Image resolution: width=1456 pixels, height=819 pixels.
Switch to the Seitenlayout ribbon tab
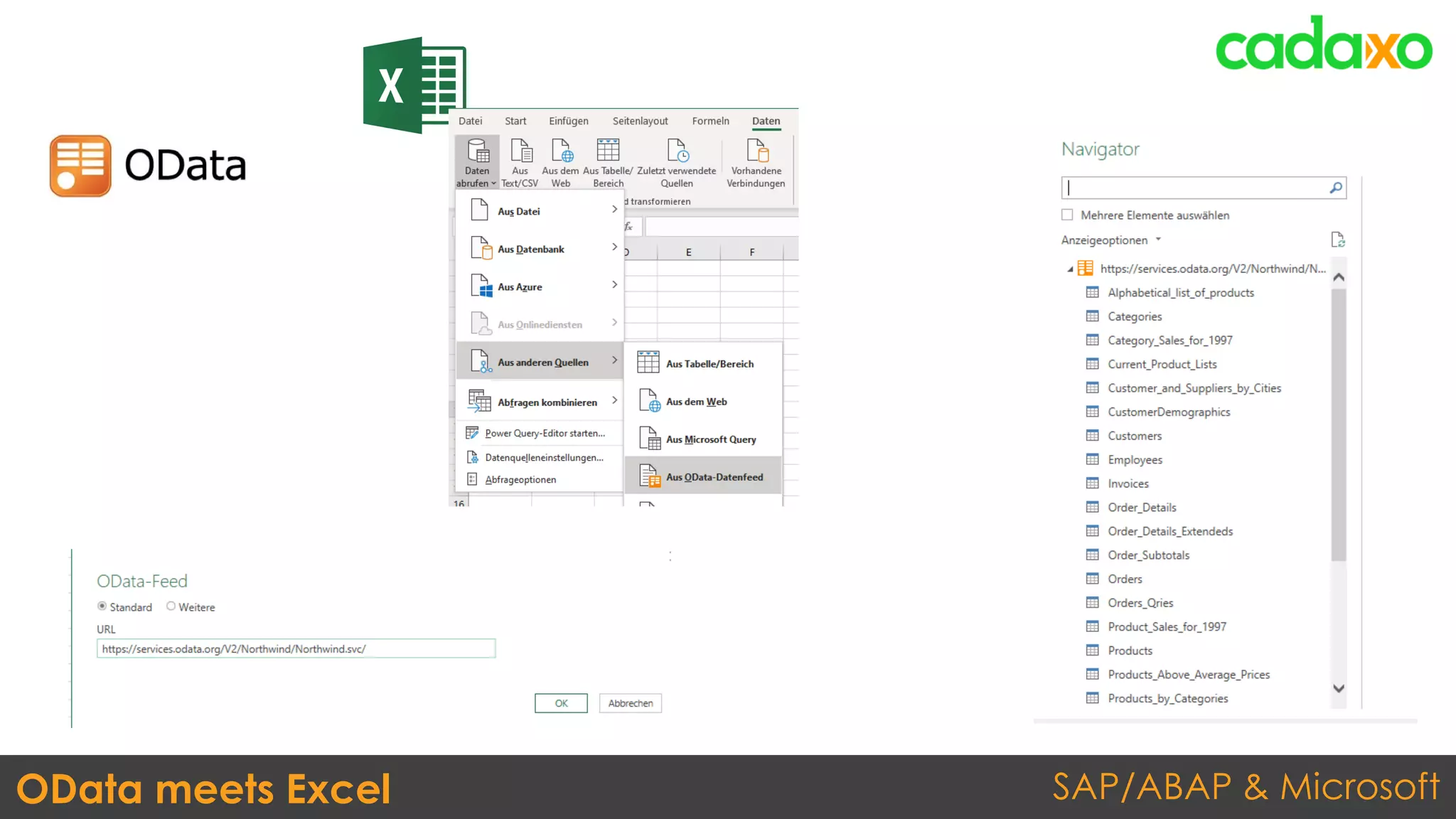pyautogui.click(x=640, y=121)
